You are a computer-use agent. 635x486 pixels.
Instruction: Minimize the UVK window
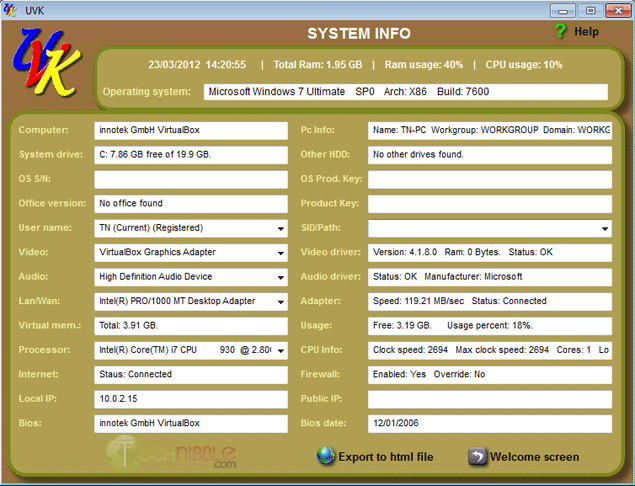pos(563,11)
